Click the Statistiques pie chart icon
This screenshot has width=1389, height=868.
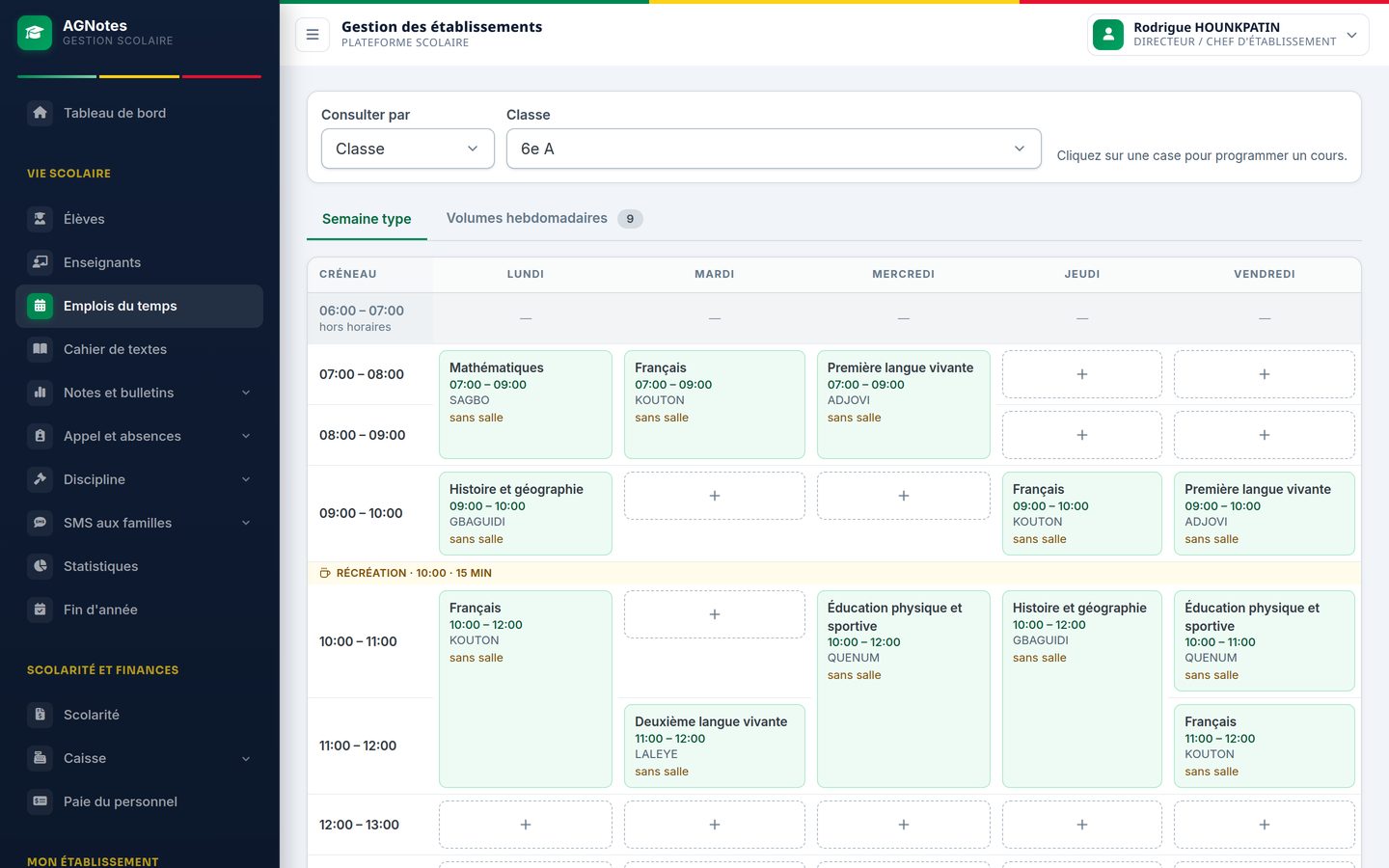tap(40, 566)
